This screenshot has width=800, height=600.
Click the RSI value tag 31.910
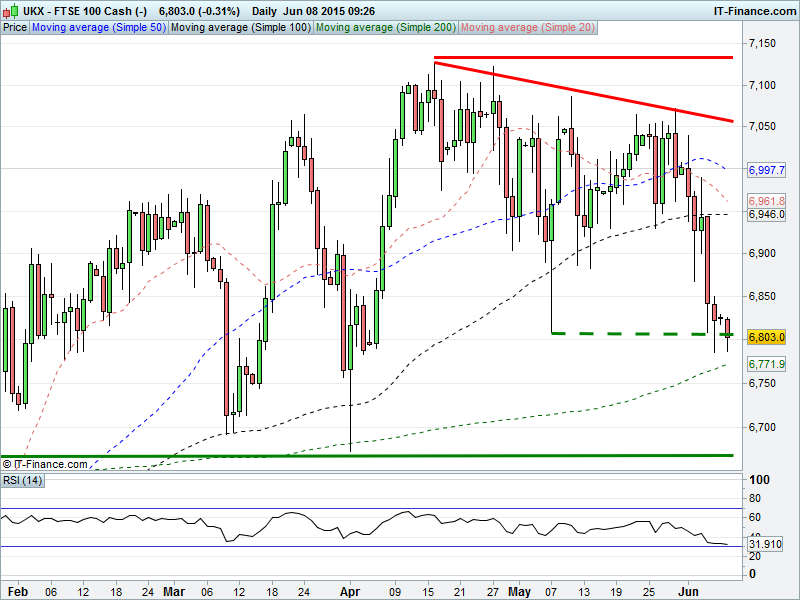[x=765, y=544]
